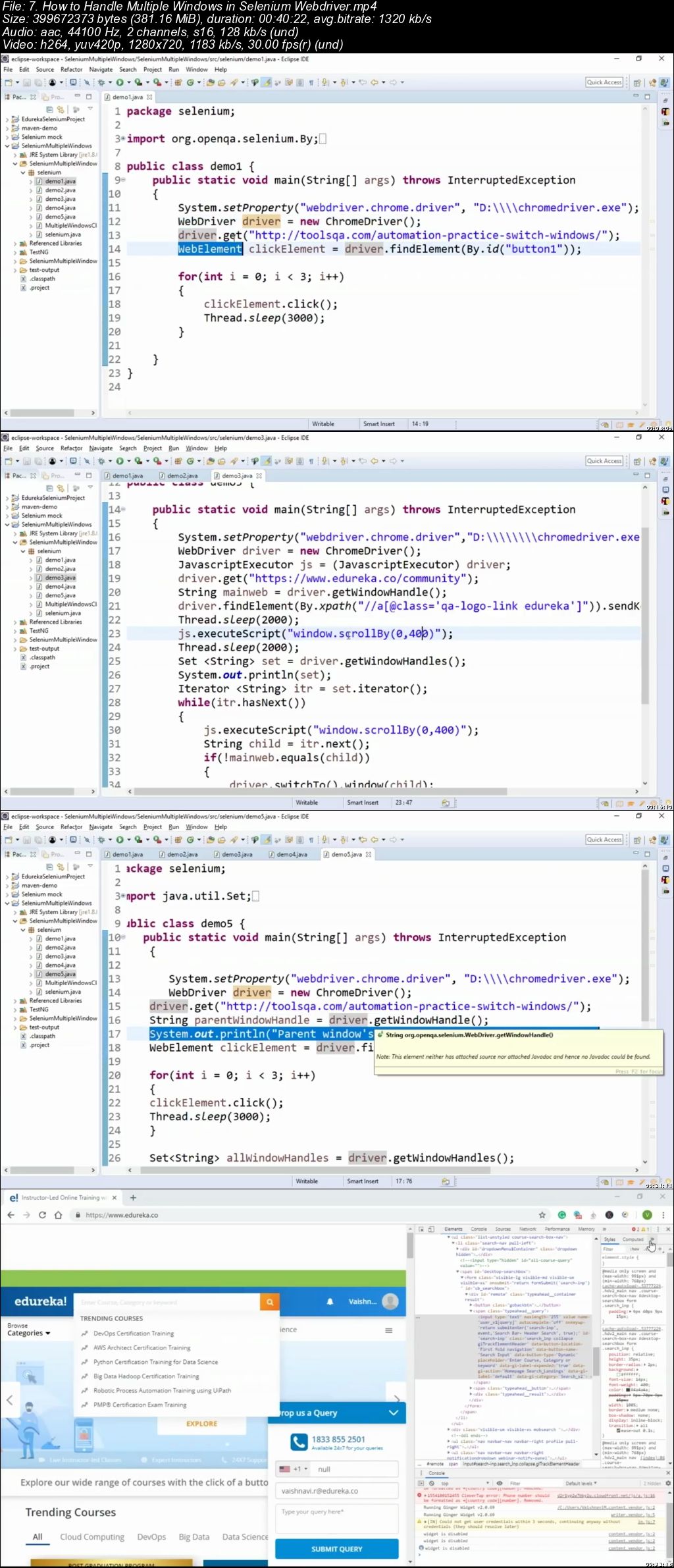Reload the edureka page in Chrome

[42, 1215]
